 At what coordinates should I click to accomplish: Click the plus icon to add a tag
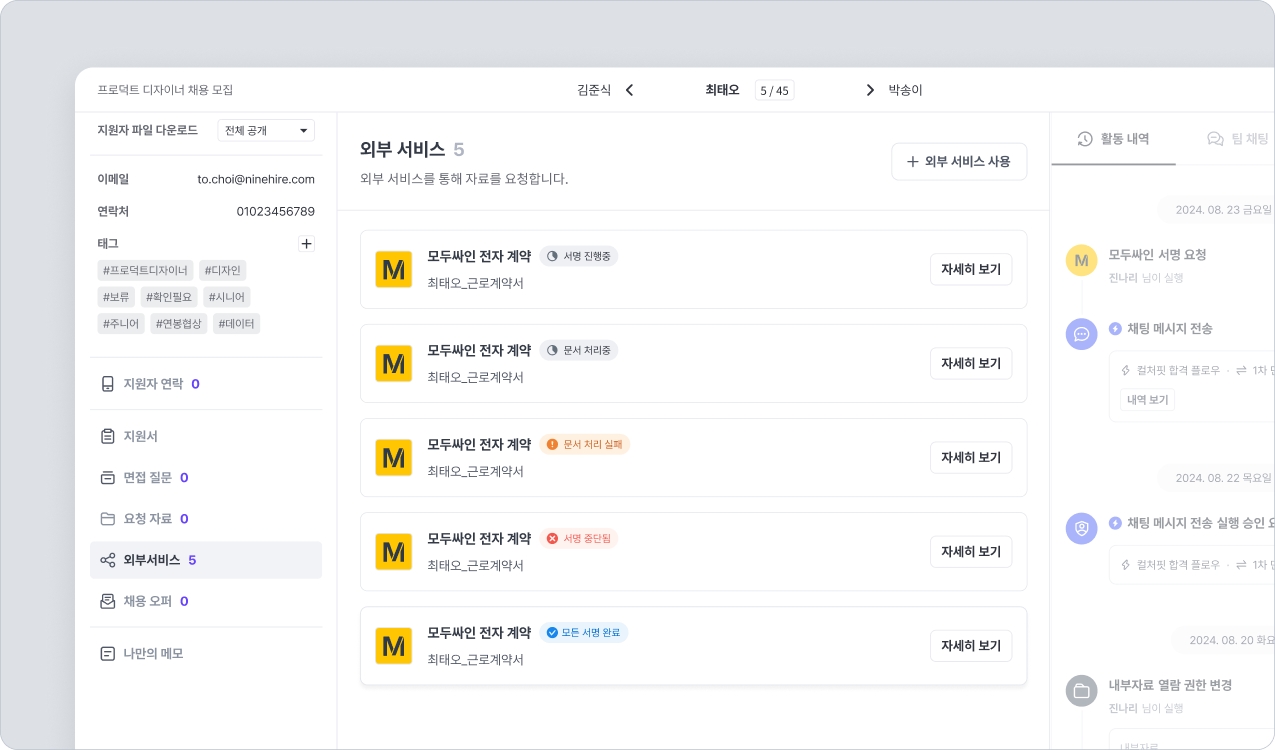(307, 244)
